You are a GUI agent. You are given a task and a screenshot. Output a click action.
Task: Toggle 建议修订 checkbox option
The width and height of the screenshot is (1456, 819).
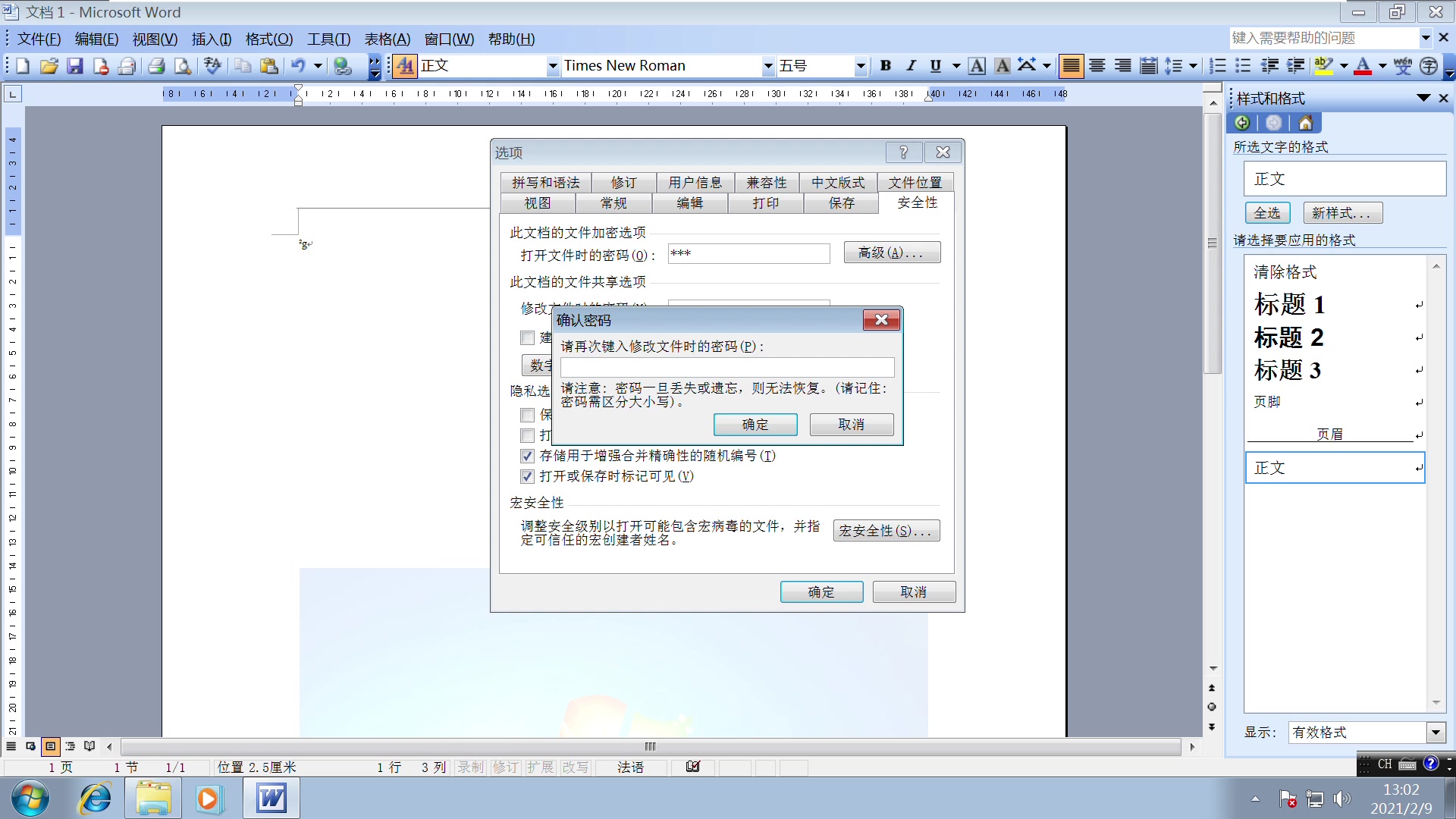tap(527, 338)
